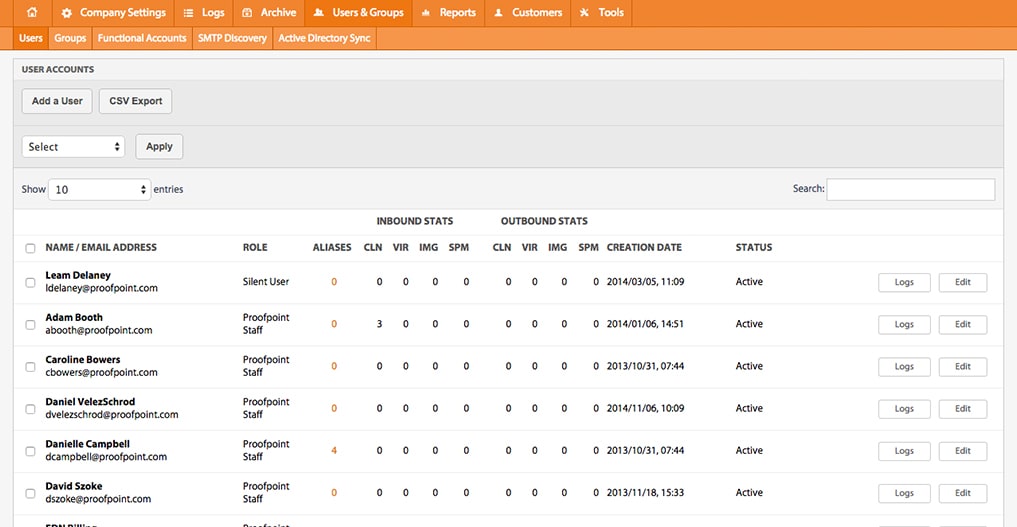Focus the Search input field
Screen dimensions: 1017x527
pos(911,189)
